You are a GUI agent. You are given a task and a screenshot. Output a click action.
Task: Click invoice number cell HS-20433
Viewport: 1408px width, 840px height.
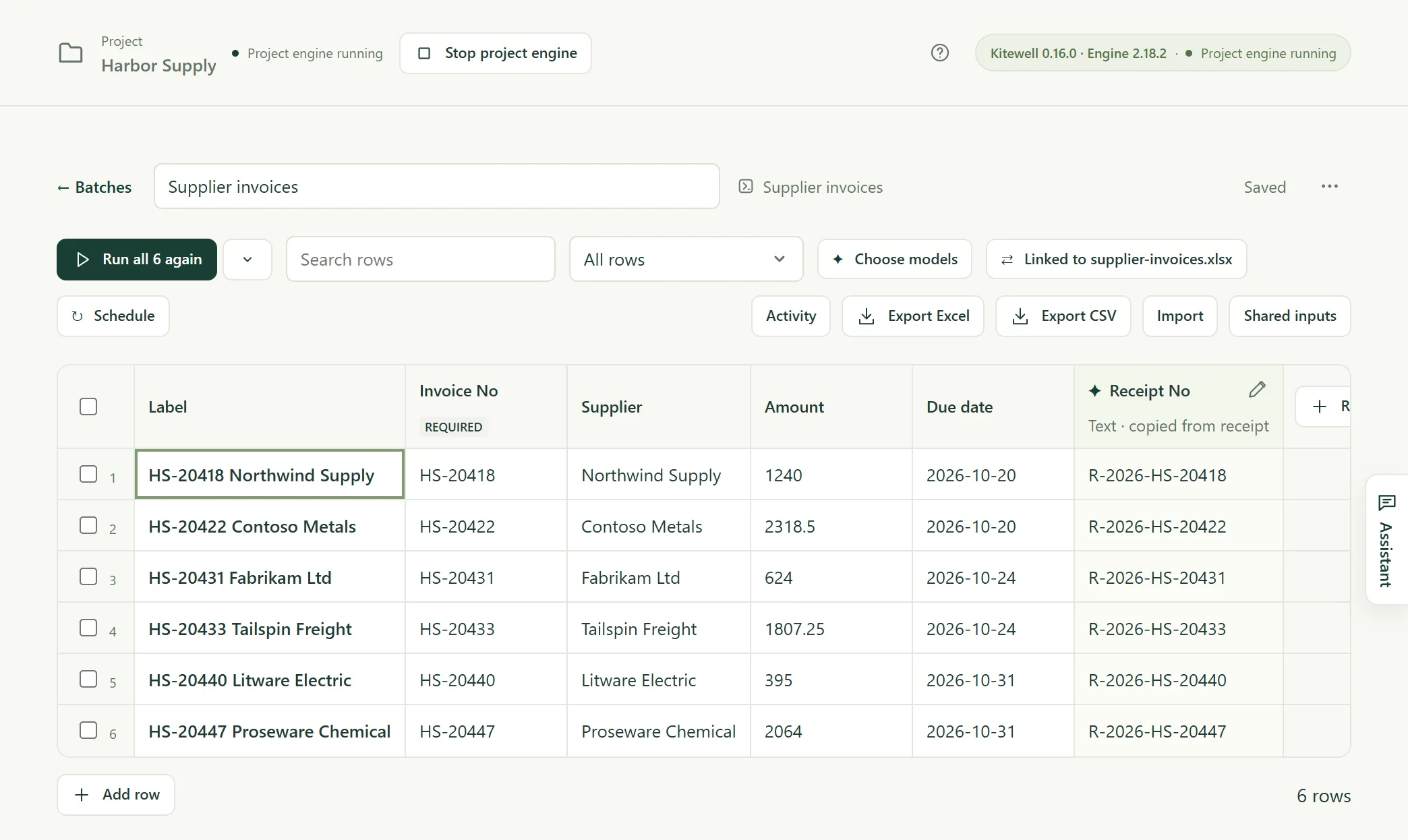pos(486,628)
